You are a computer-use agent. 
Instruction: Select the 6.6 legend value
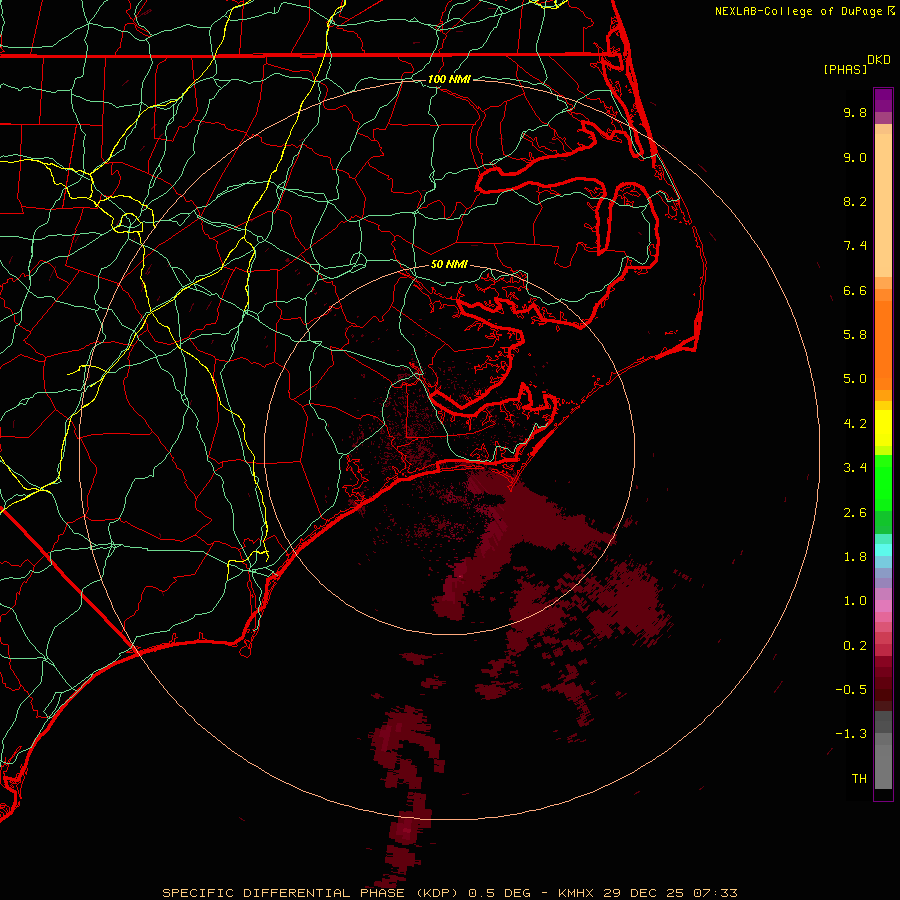[x=855, y=290]
